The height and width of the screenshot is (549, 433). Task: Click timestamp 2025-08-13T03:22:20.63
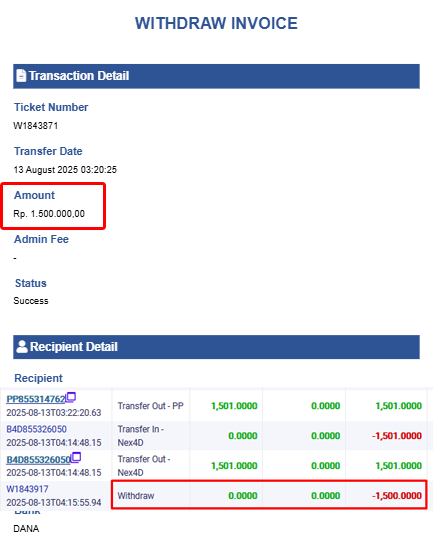click(x=54, y=413)
